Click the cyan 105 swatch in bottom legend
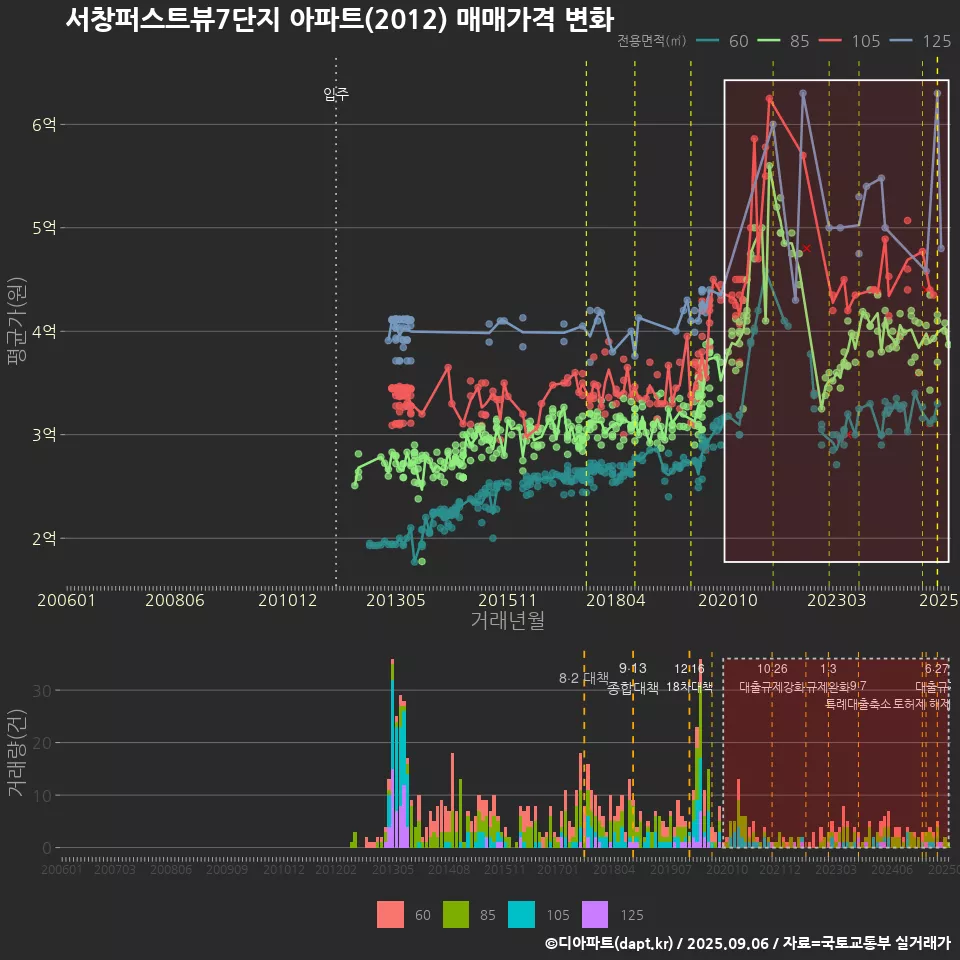 521,915
